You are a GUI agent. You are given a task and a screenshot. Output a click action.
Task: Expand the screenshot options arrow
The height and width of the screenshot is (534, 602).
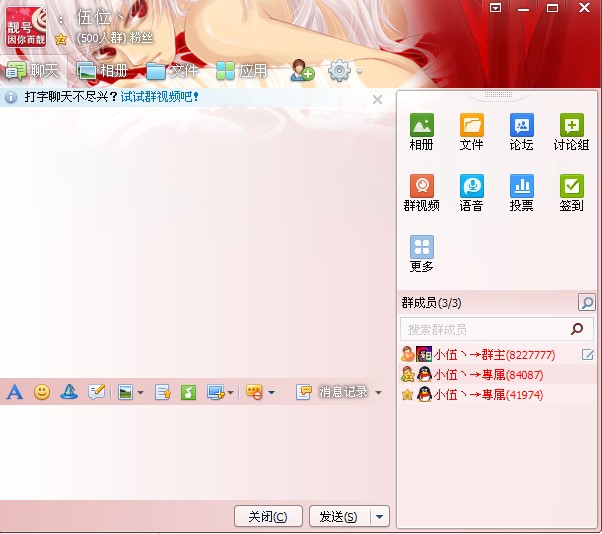click(x=230, y=393)
